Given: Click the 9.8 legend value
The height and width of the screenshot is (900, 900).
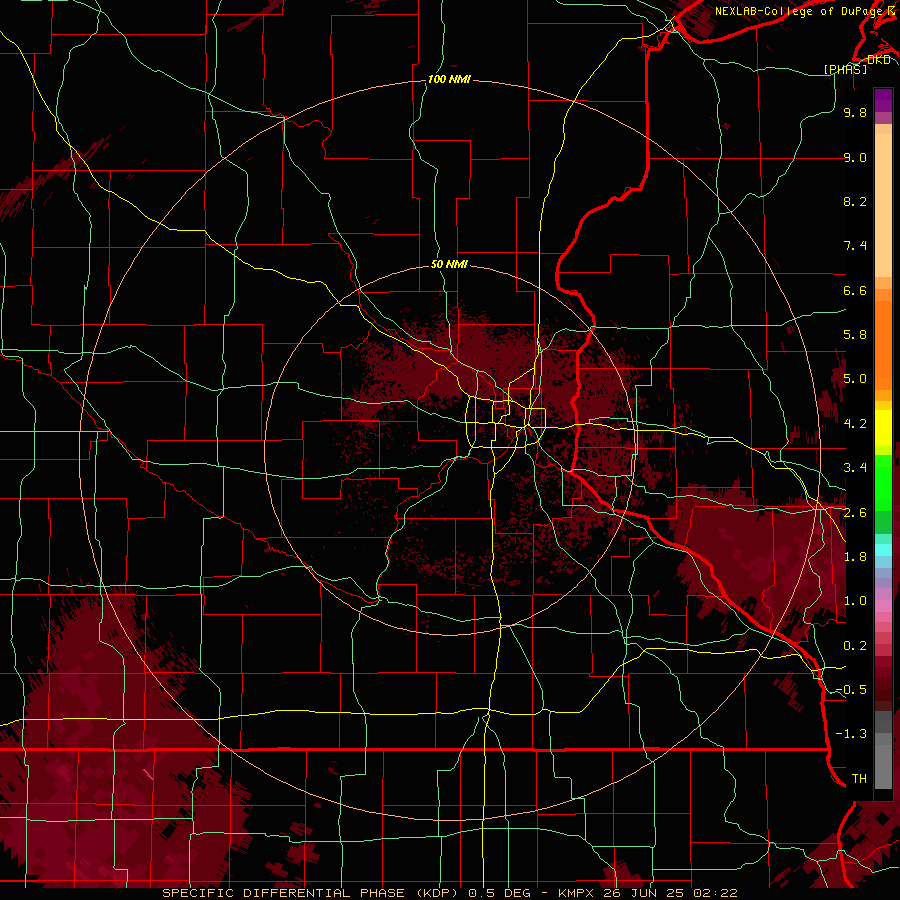Looking at the screenshot, I should point(855,112).
